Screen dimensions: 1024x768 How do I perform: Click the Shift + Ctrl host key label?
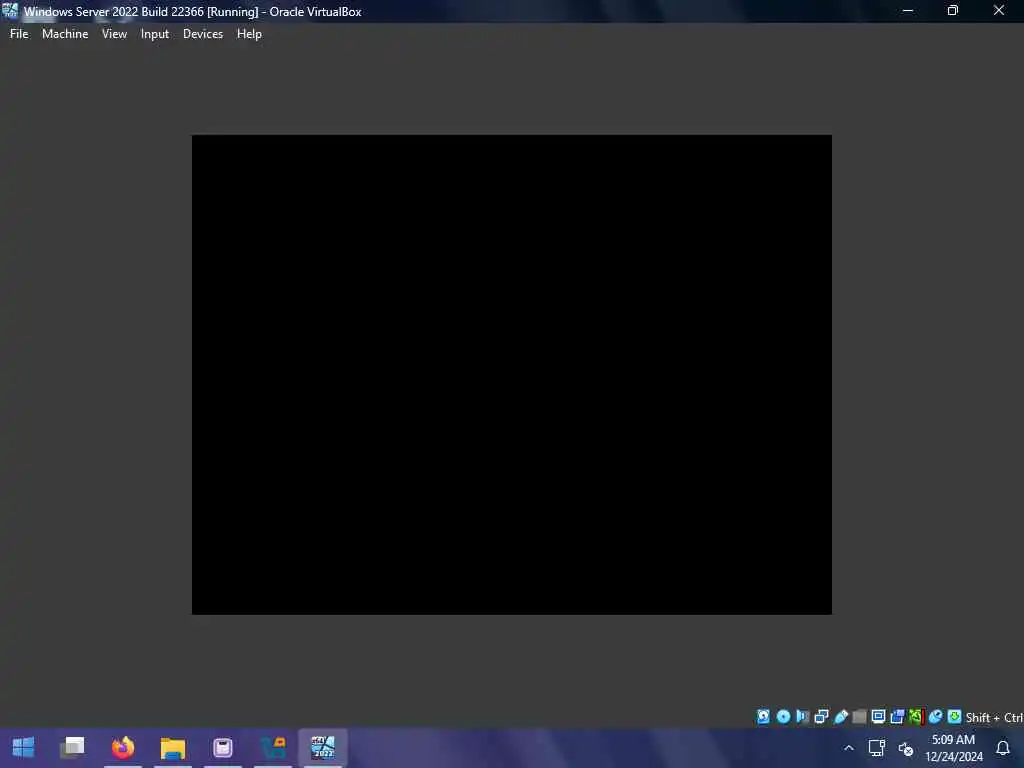(x=994, y=717)
